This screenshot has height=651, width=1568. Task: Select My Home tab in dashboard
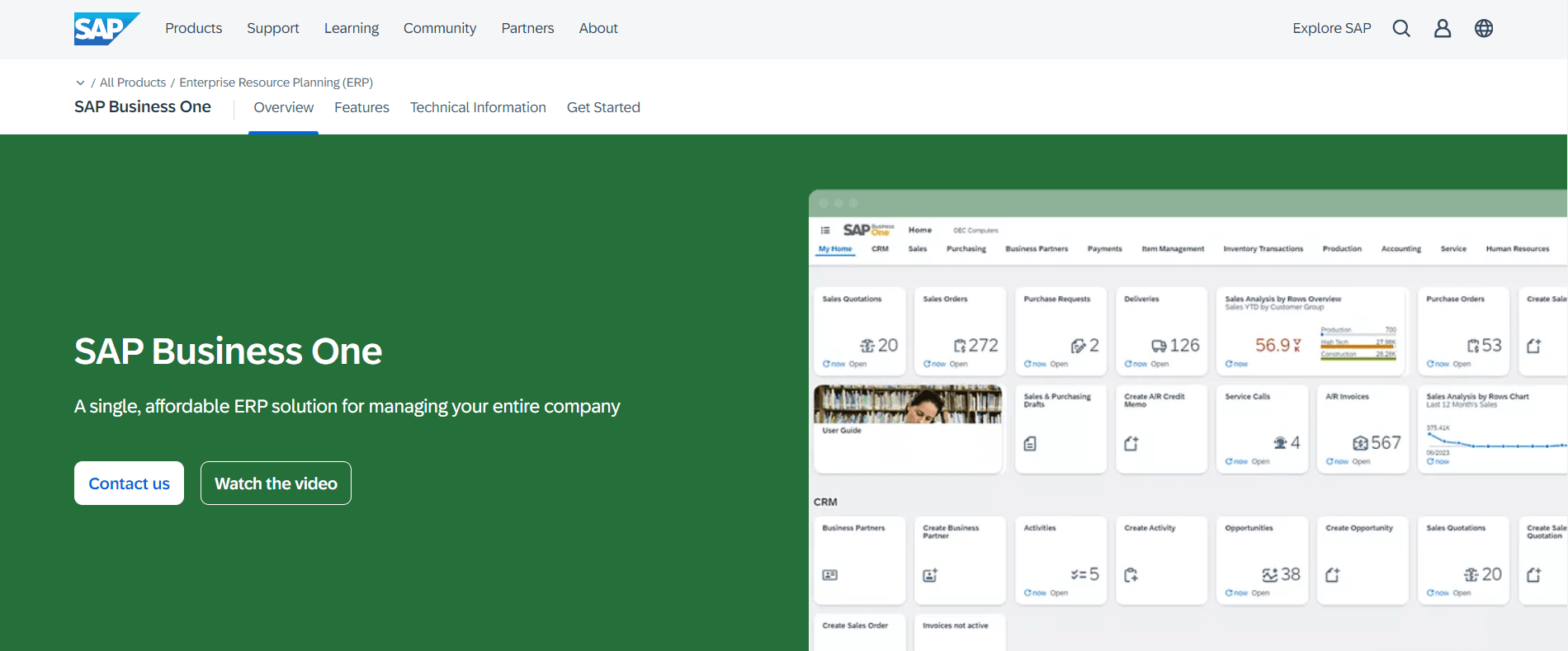835,248
